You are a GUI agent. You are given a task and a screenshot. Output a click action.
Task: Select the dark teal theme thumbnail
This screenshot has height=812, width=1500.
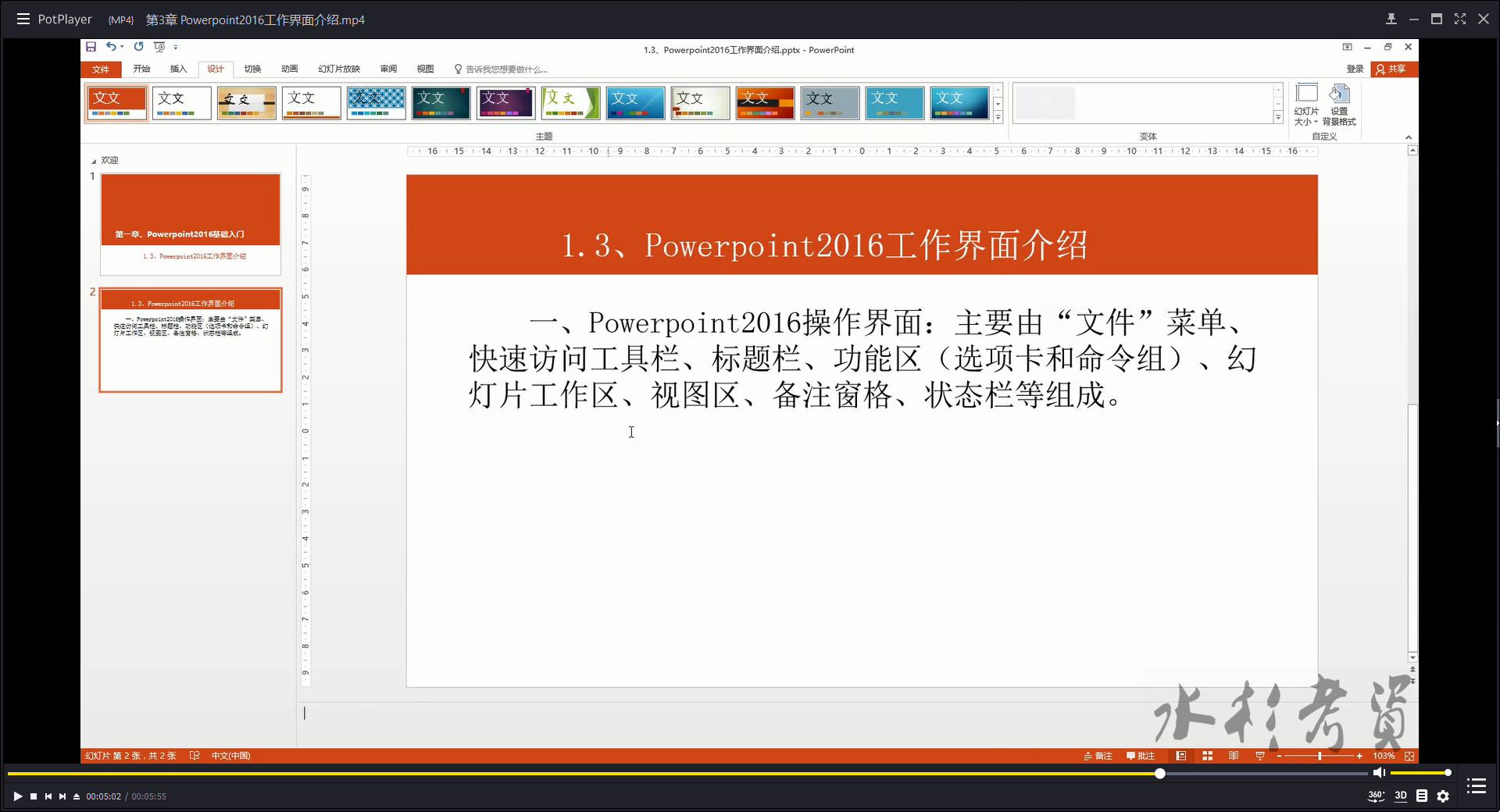[441, 103]
